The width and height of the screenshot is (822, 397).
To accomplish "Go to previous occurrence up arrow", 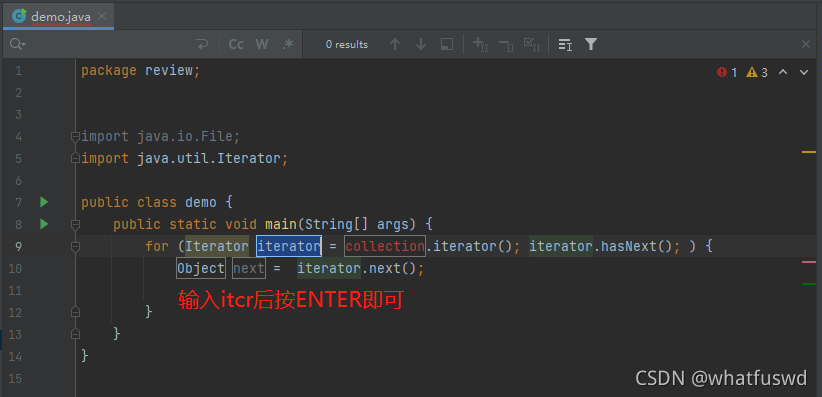I will click(395, 45).
